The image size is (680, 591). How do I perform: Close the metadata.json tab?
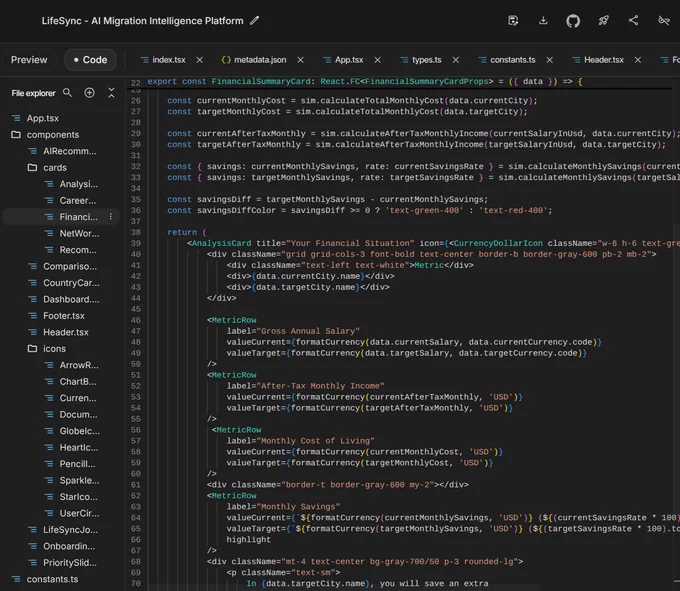point(301,60)
